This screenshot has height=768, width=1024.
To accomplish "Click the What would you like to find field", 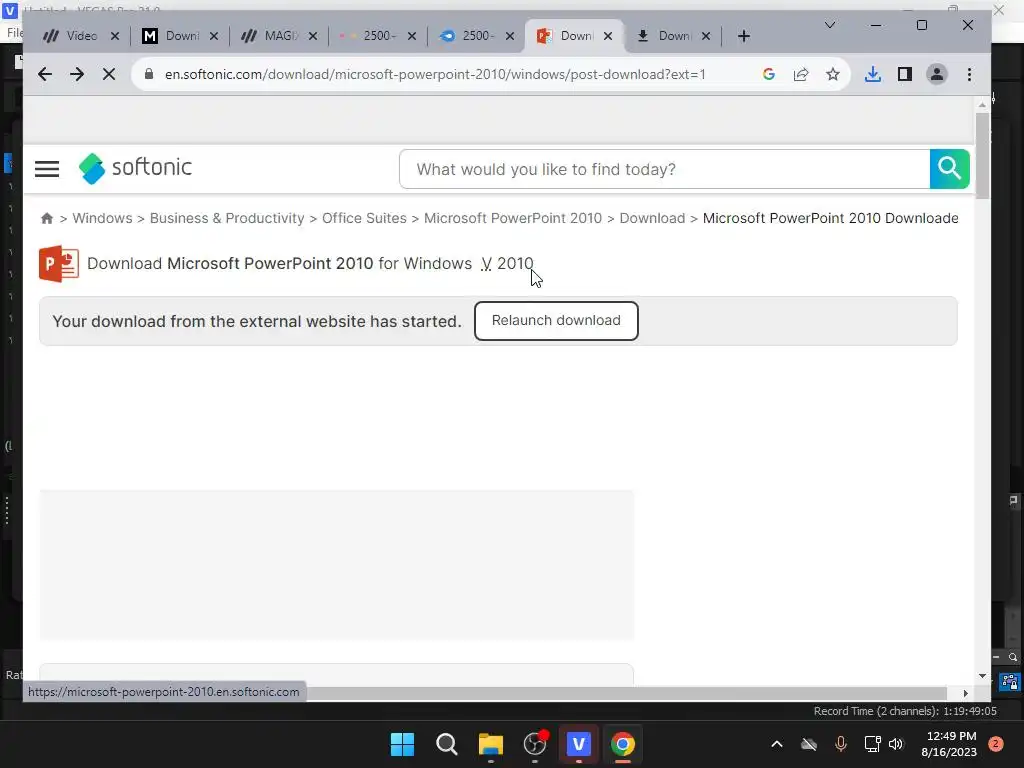I will (x=664, y=169).
